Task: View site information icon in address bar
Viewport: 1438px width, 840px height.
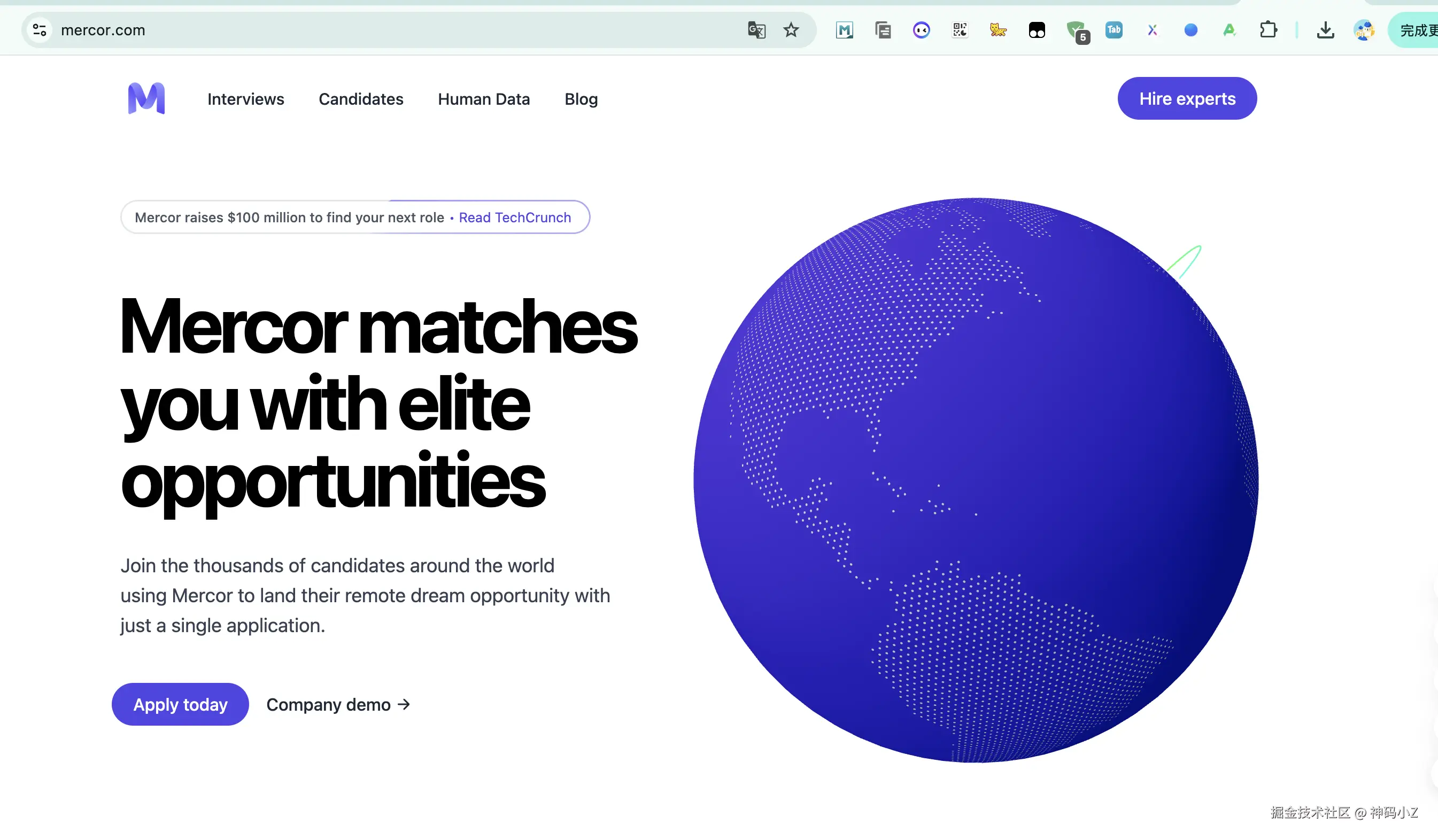Action: point(40,29)
